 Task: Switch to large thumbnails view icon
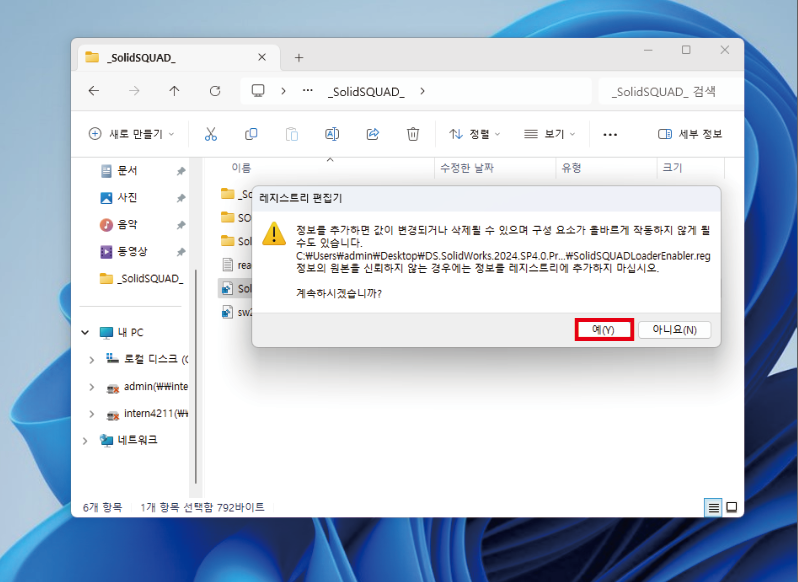(x=732, y=507)
